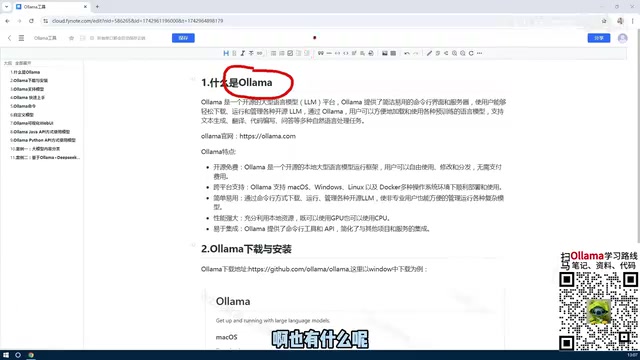Click the heading H icon in editor toolbar
This screenshot has width=640, height=360.
(x=226, y=53)
